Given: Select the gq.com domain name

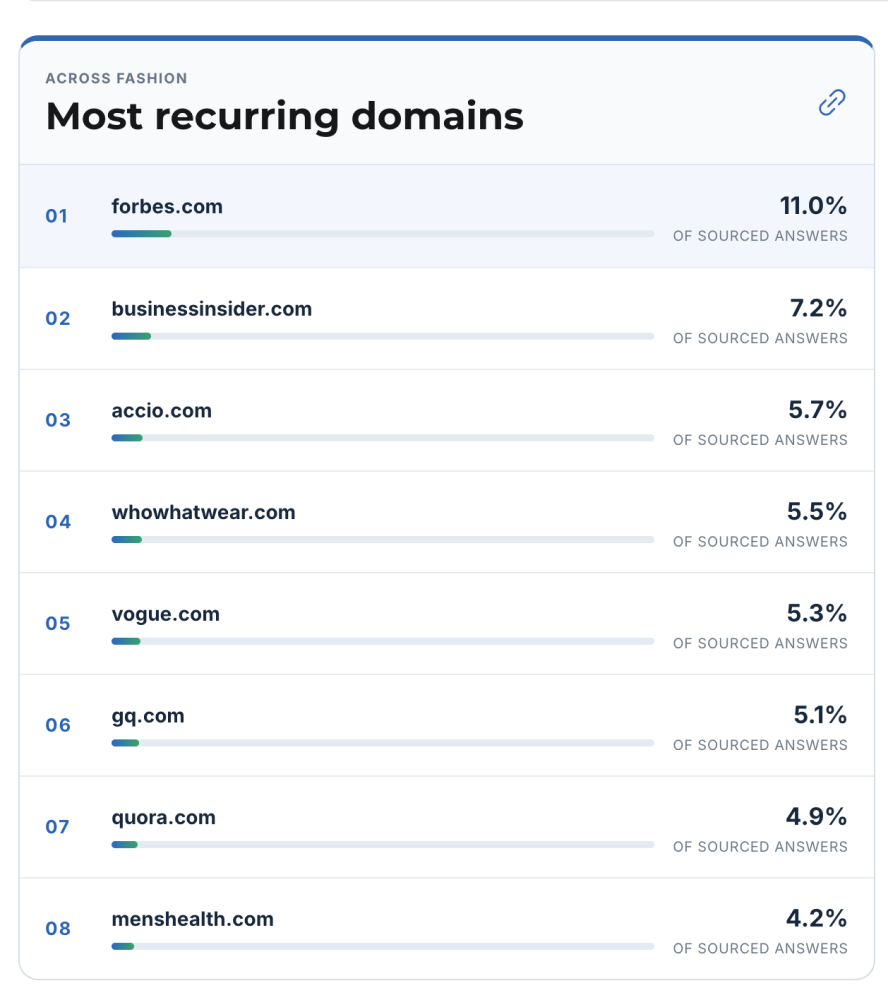Looking at the screenshot, I should (x=148, y=716).
